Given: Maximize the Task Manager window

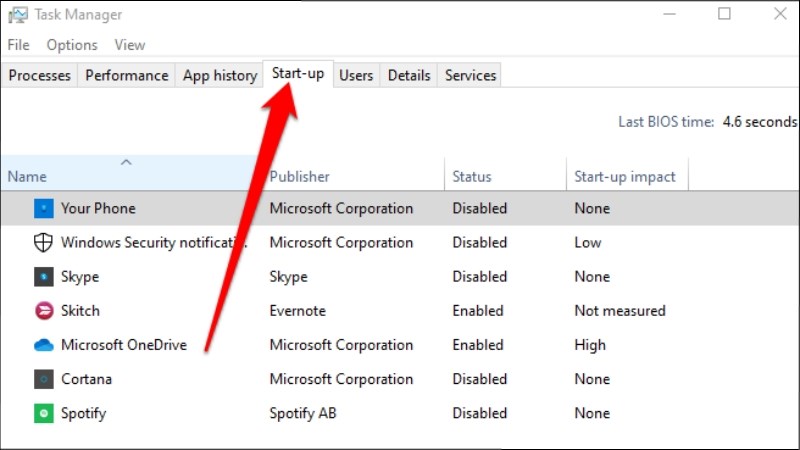Looking at the screenshot, I should (x=724, y=14).
